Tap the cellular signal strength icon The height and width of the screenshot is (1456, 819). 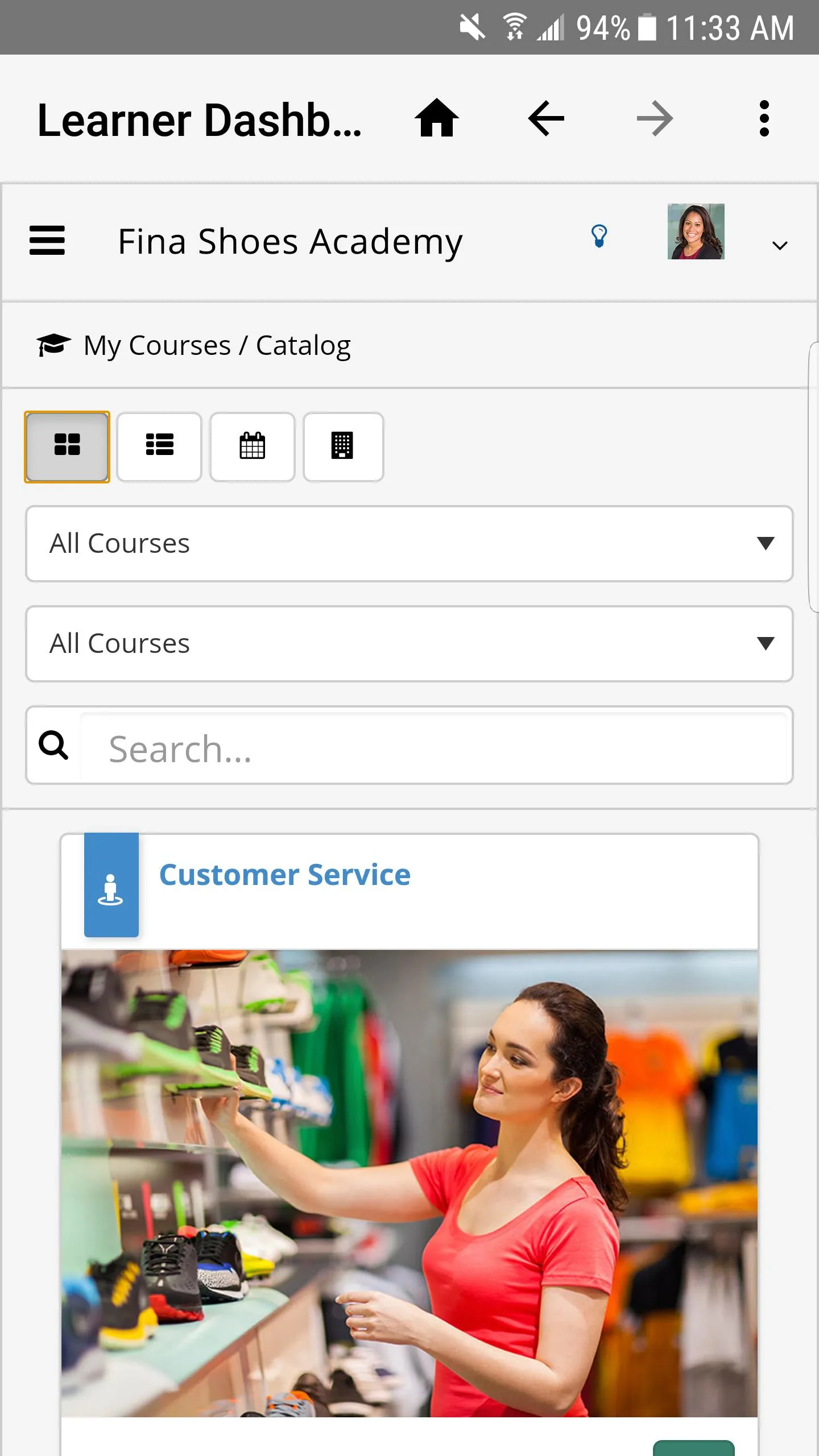coord(551,27)
